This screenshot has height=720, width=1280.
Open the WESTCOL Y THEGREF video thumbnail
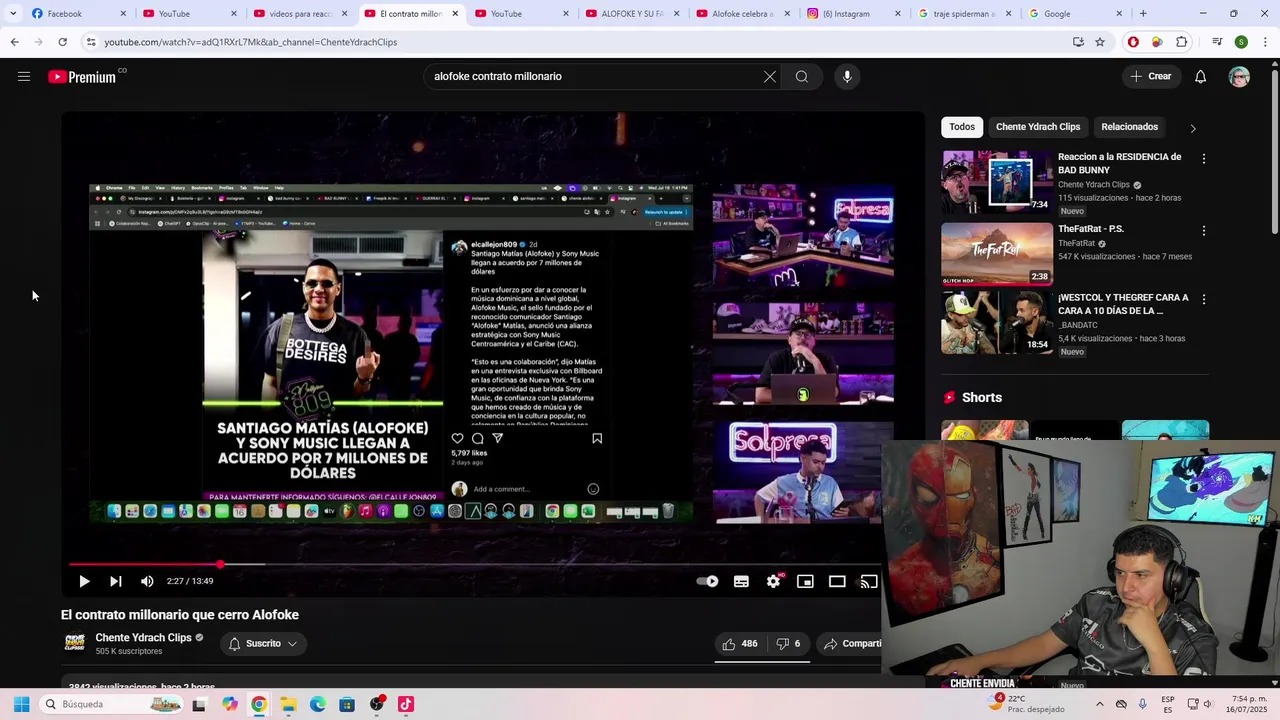(x=997, y=322)
